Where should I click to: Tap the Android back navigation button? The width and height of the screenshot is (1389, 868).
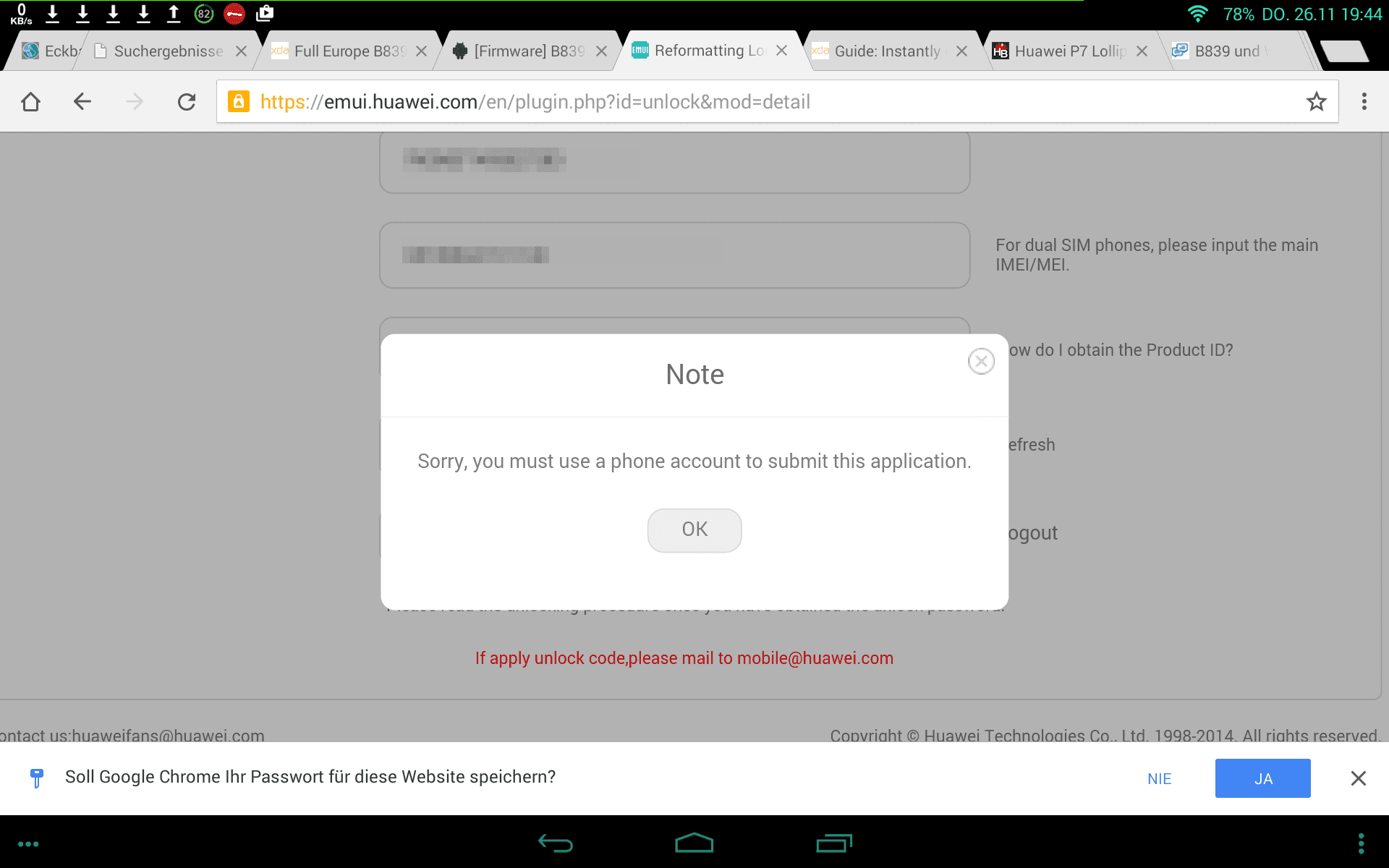click(x=556, y=843)
